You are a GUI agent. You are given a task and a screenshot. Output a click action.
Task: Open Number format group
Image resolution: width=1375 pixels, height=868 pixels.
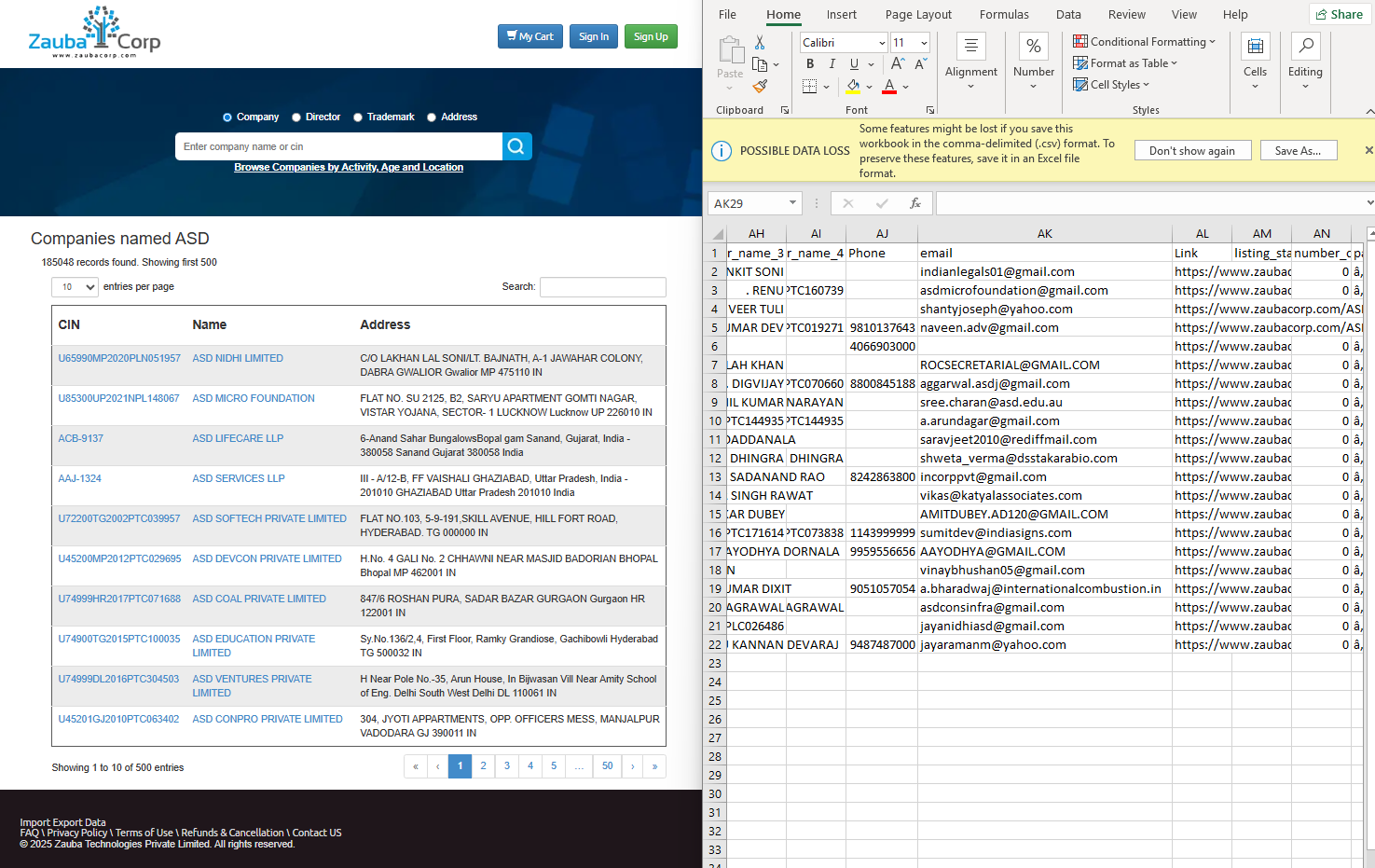1034,62
